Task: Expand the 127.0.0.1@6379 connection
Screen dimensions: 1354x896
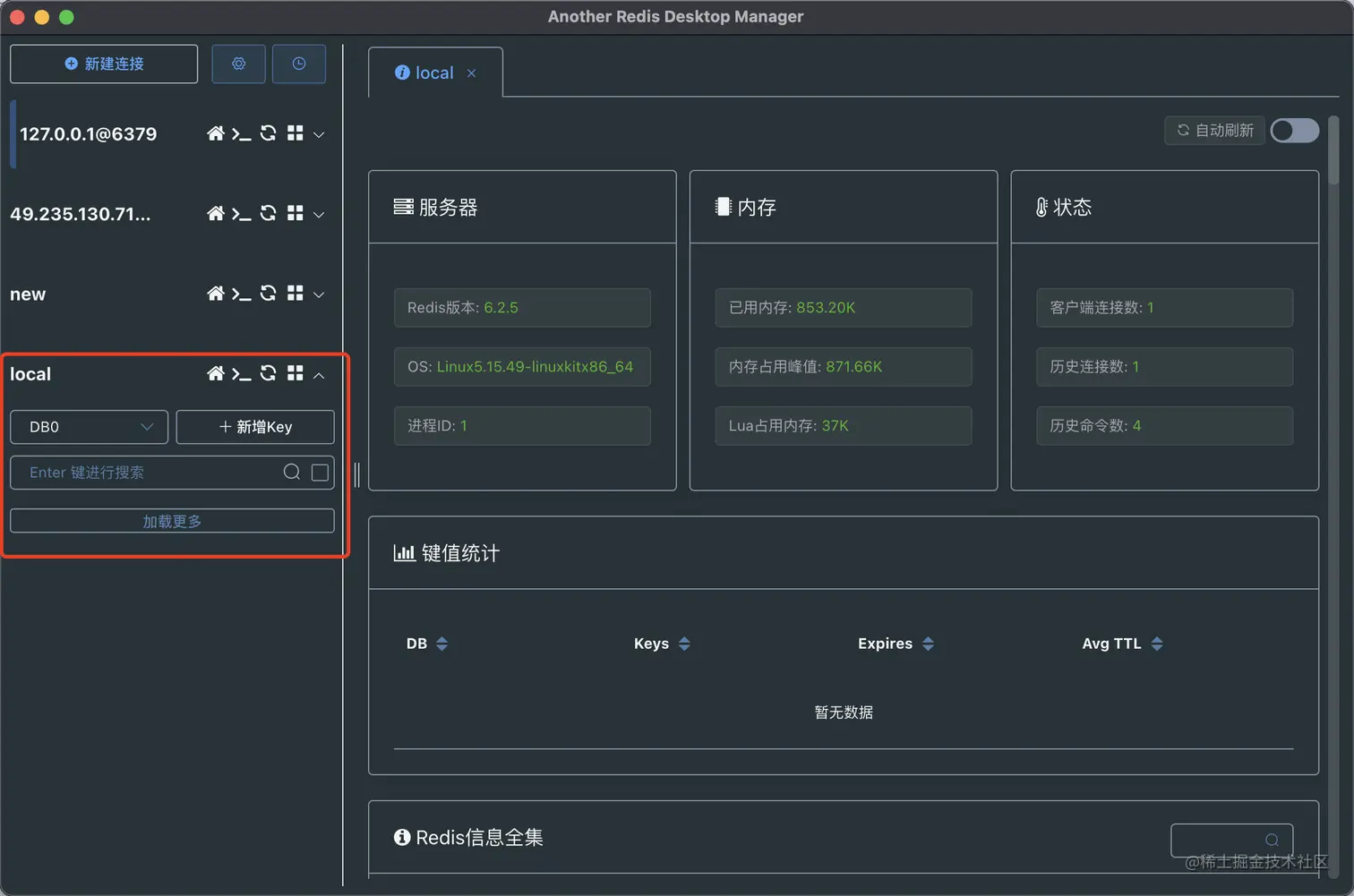Action: 319,134
